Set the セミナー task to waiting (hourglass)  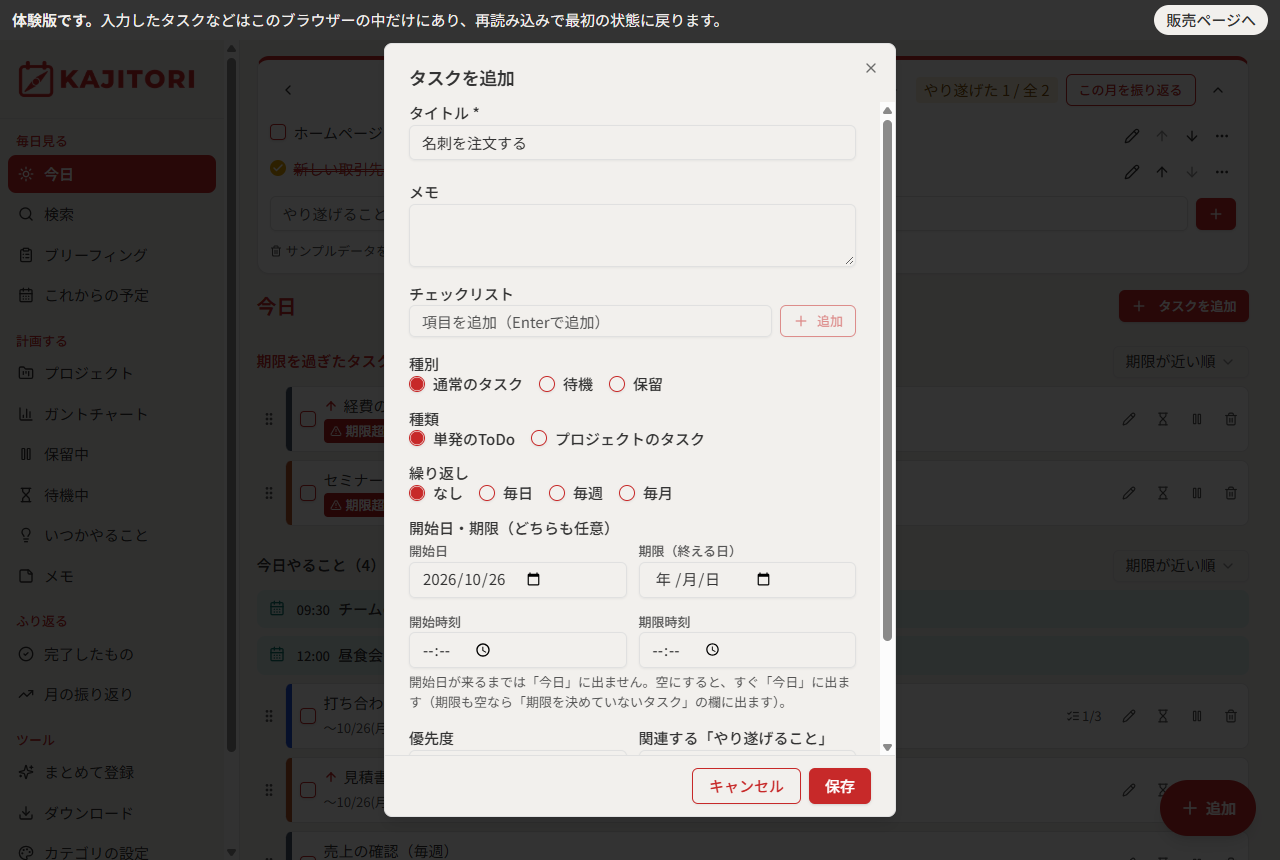pyautogui.click(x=1163, y=493)
